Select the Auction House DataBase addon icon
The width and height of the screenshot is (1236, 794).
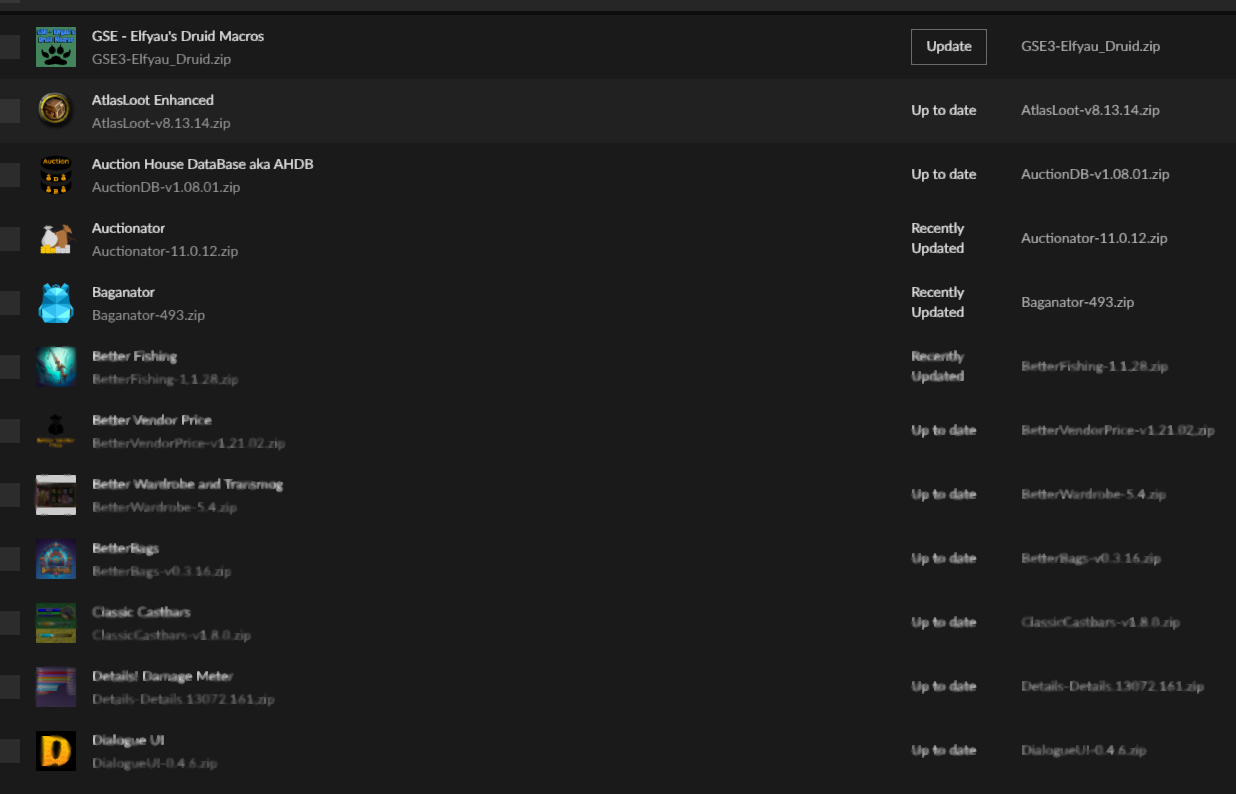pos(56,175)
